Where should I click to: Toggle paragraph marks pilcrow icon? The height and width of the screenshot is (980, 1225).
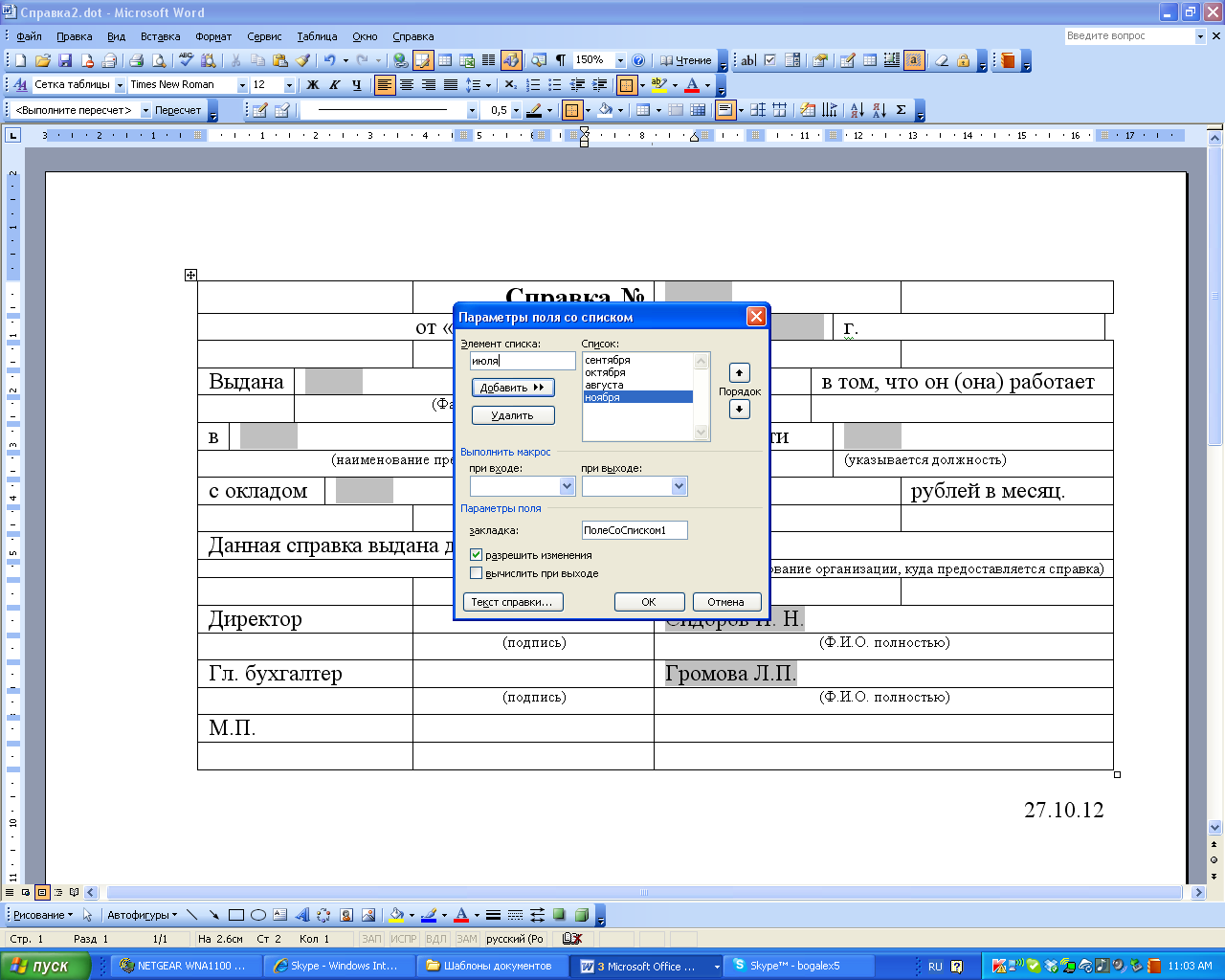pyautogui.click(x=561, y=60)
